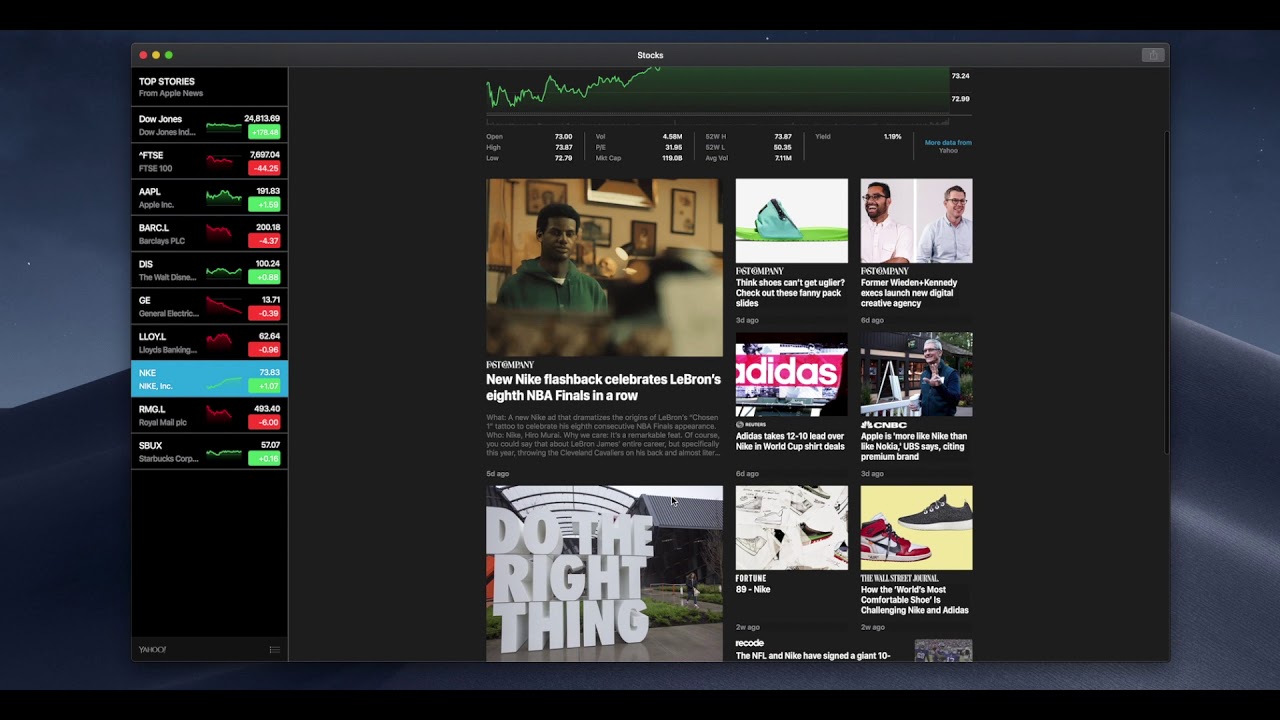Open Fortune 89 - Nike article
The height and width of the screenshot is (720, 1280).
coord(753,590)
